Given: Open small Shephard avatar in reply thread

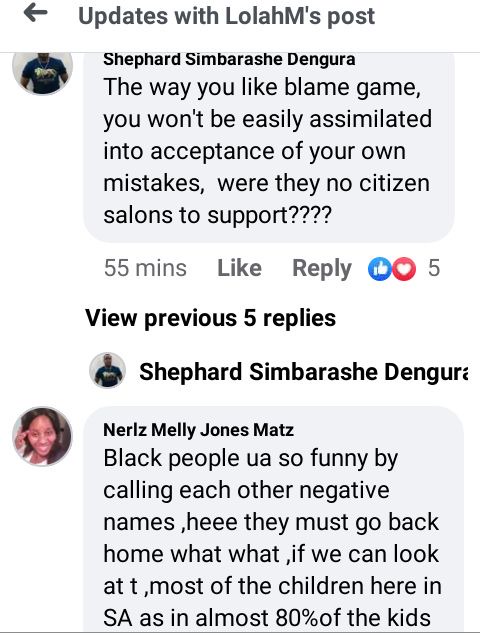Looking at the screenshot, I should [107, 370].
